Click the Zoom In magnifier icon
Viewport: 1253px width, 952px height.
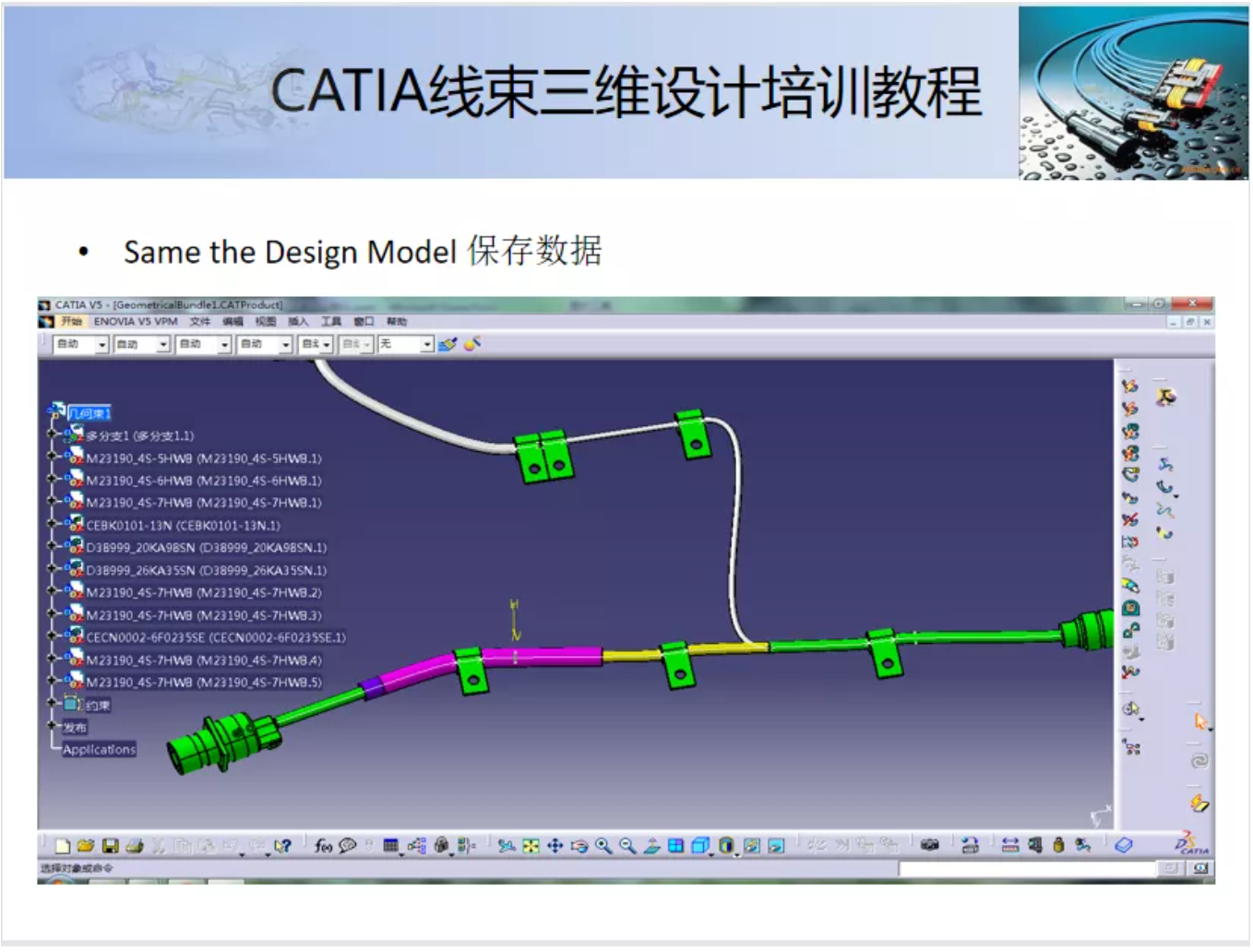[x=603, y=846]
